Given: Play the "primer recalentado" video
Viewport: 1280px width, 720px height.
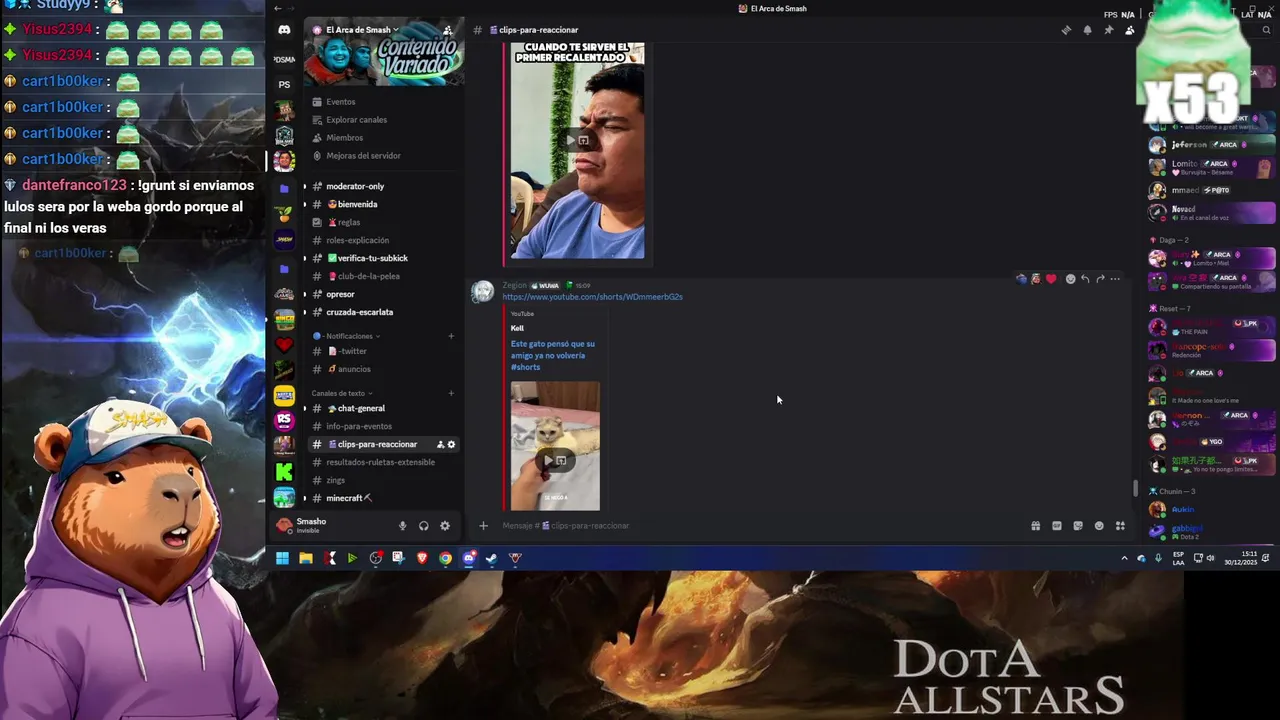Looking at the screenshot, I should point(577,151).
